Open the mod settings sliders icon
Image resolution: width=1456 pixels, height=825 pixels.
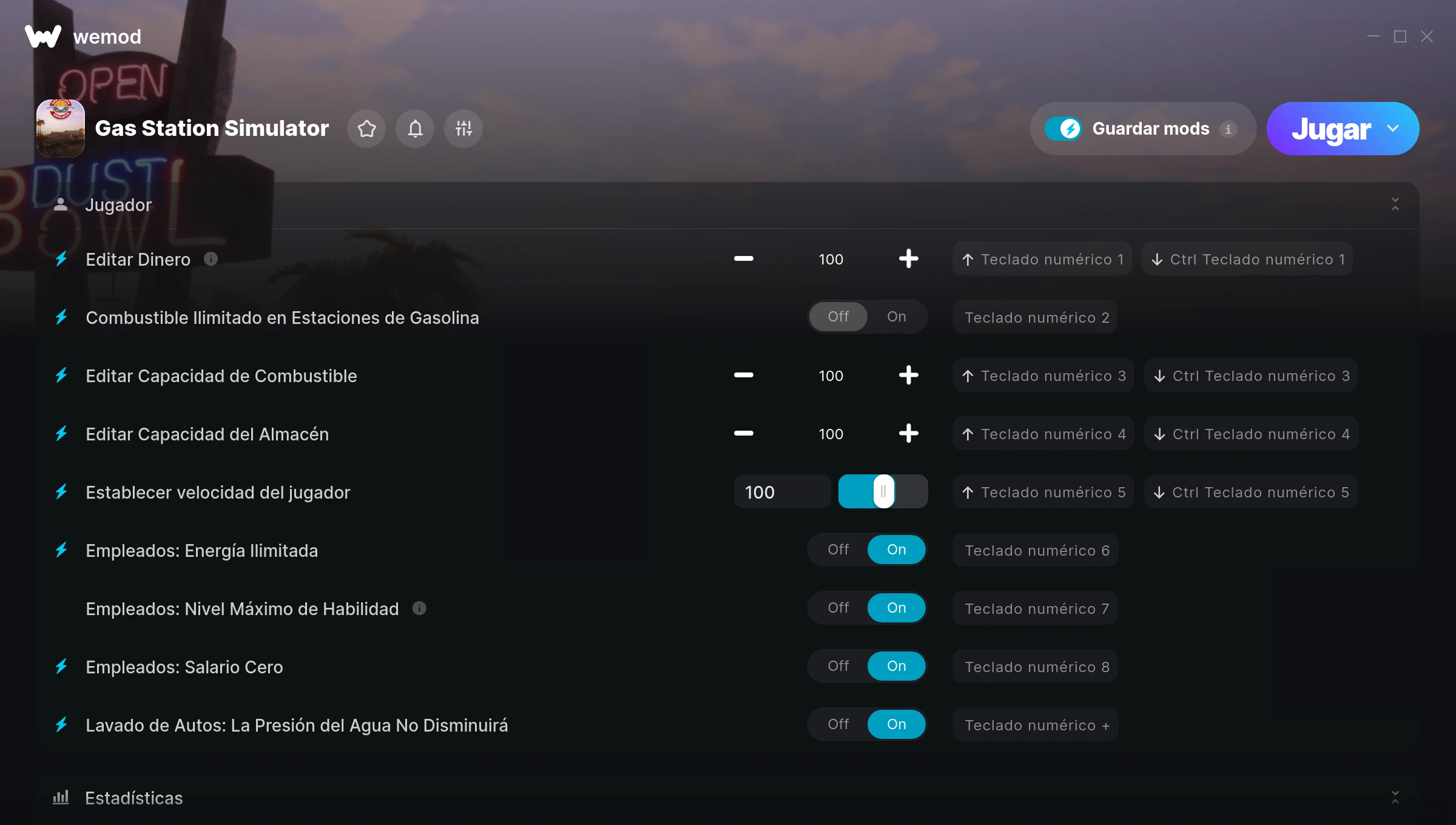[x=463, y=129]
